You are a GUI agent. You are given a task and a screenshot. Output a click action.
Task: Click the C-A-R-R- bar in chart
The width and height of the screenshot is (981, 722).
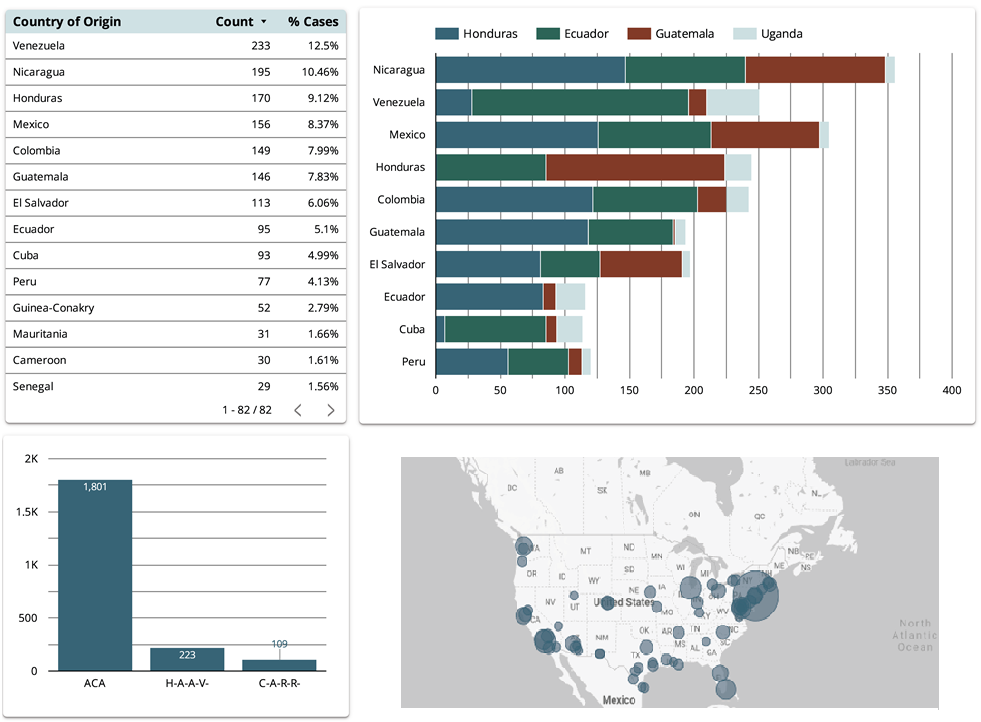279,664
